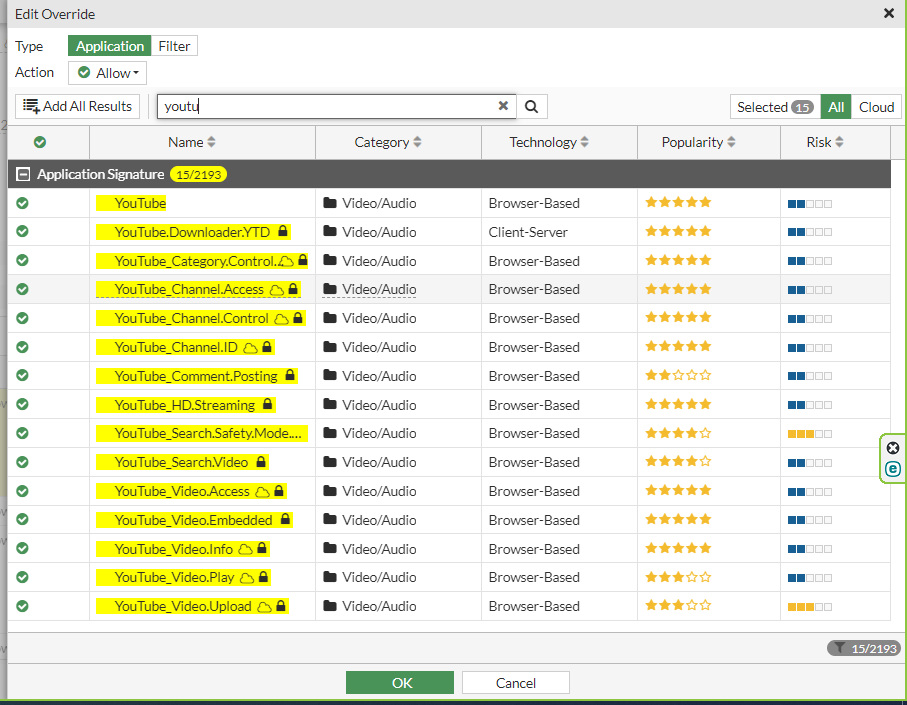Click the 15/2193 badge in group header
Screen dimensions: 907x705
tap(198, 174)
